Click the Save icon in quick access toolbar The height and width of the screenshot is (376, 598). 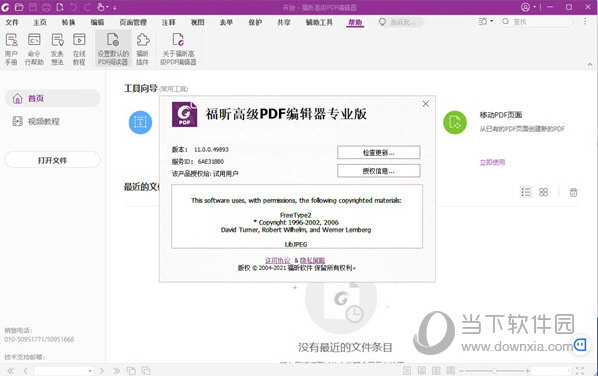click(33, 7)
